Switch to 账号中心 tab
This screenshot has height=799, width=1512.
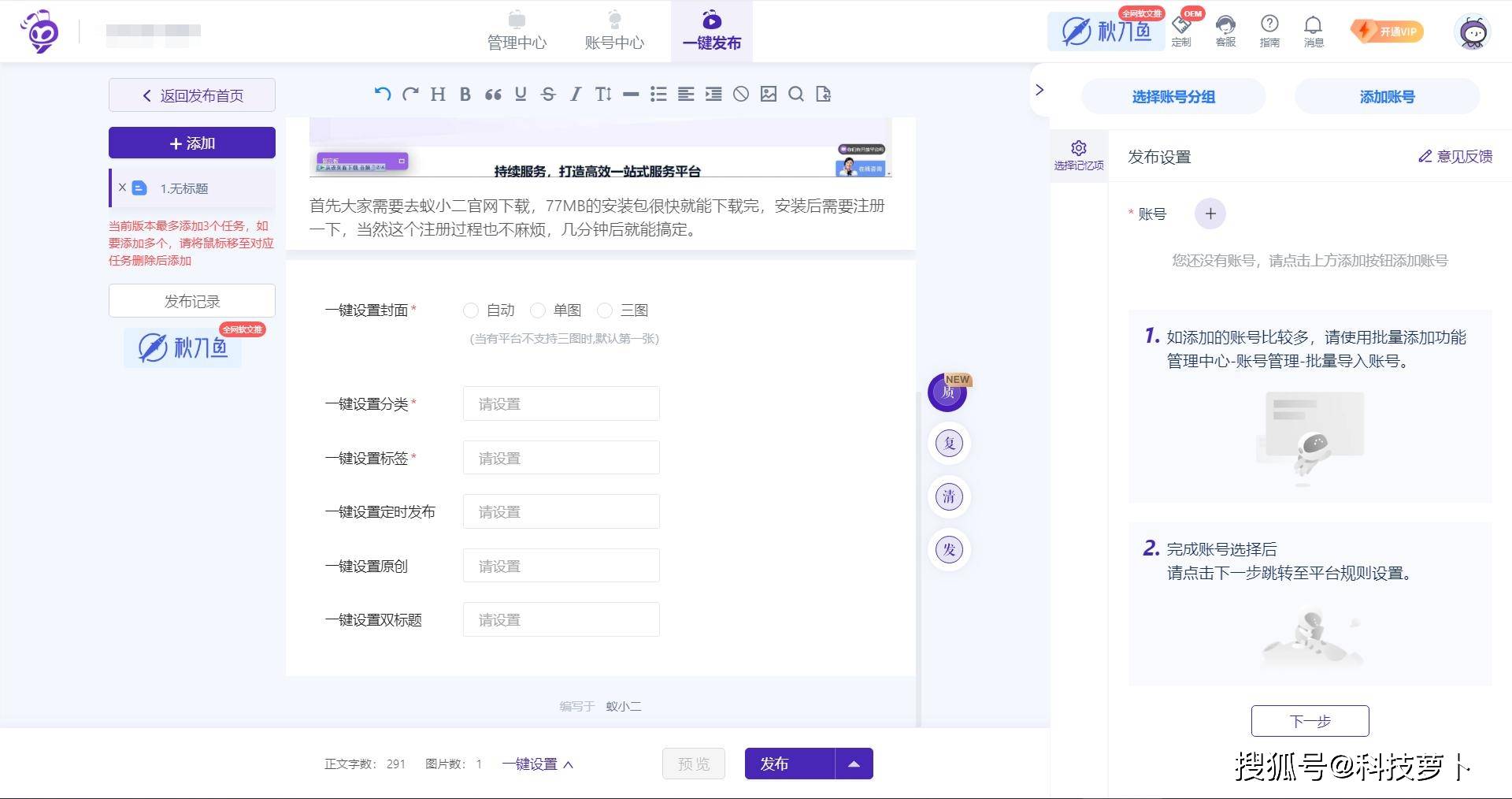click(614, 32)
